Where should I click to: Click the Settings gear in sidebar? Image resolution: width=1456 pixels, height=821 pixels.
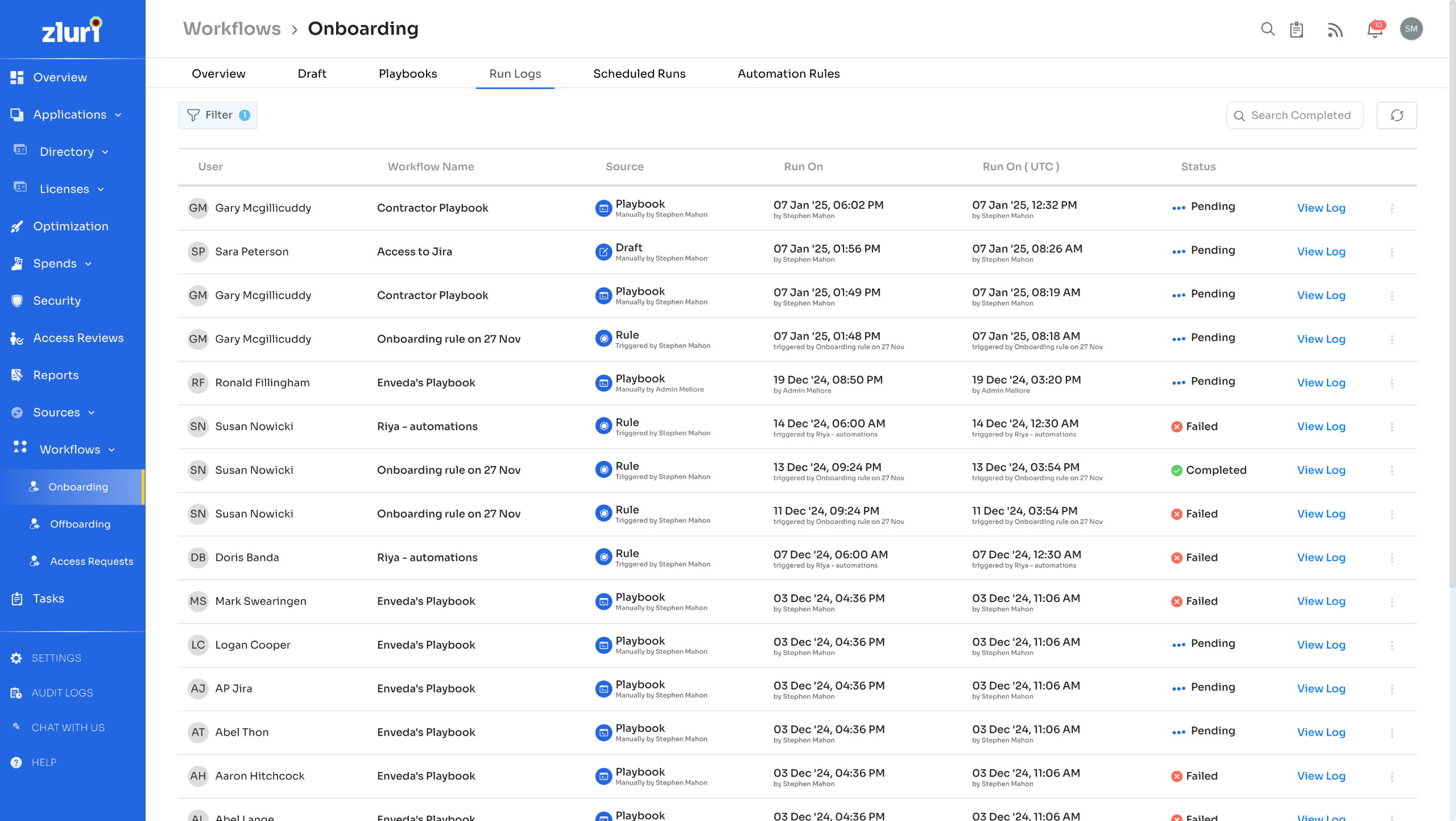pos(16,658)
